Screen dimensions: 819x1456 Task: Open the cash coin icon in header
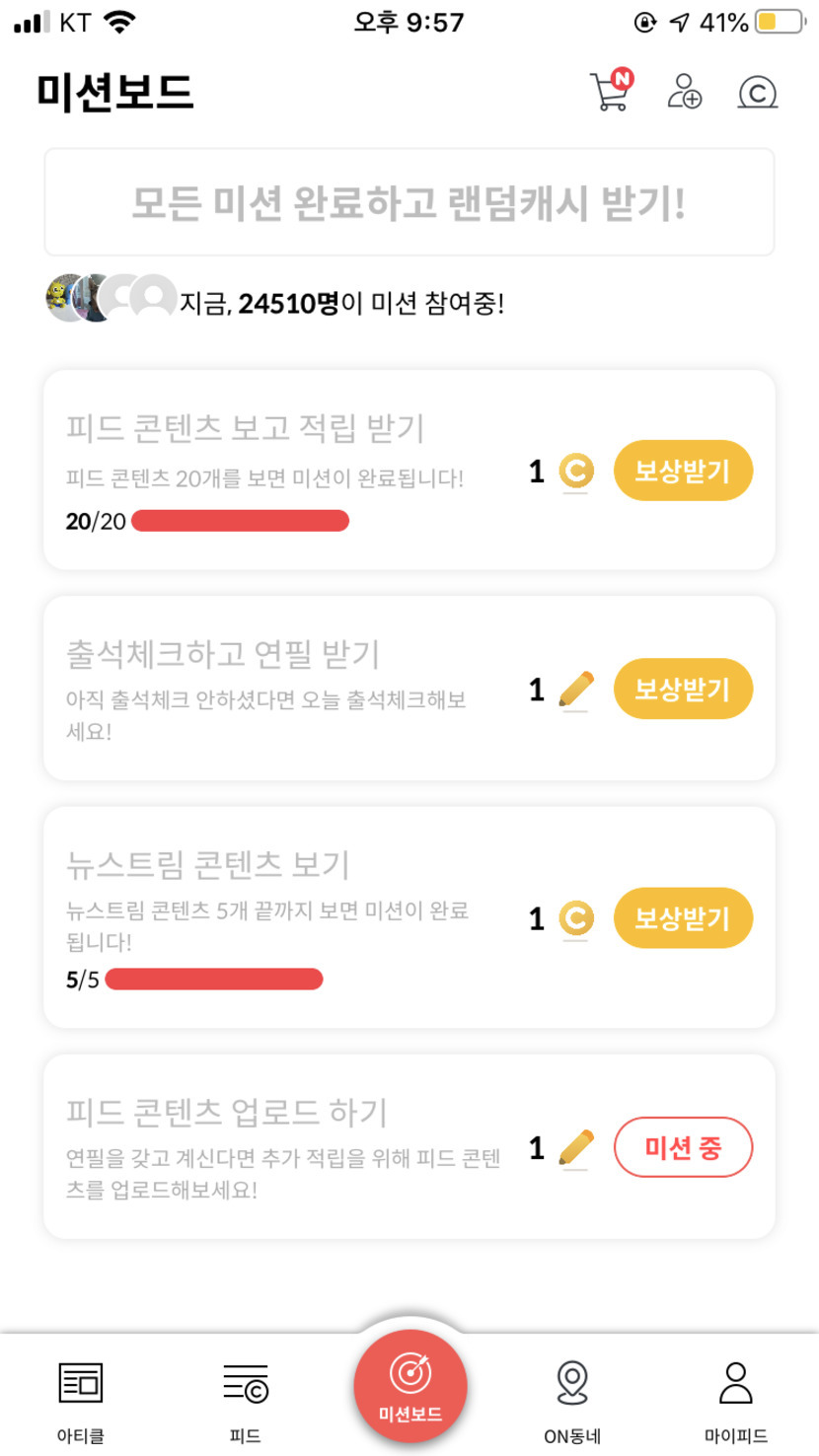tap(757, 93)
